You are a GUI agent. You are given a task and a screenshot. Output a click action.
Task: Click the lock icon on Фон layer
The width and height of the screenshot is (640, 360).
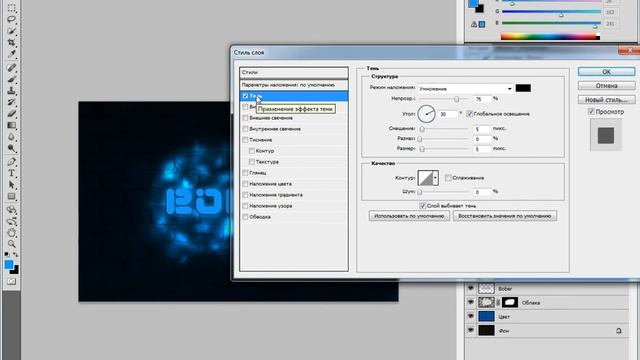(619, 331)
